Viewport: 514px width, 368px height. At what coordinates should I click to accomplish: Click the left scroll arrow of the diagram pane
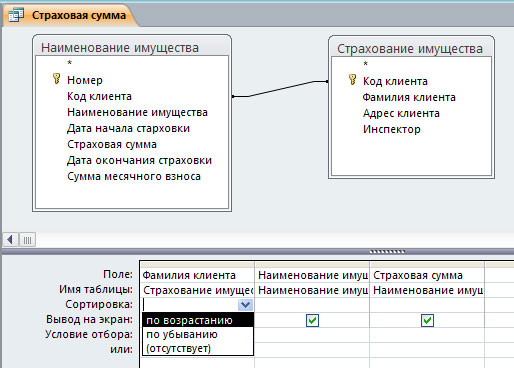tap(11, 240)
